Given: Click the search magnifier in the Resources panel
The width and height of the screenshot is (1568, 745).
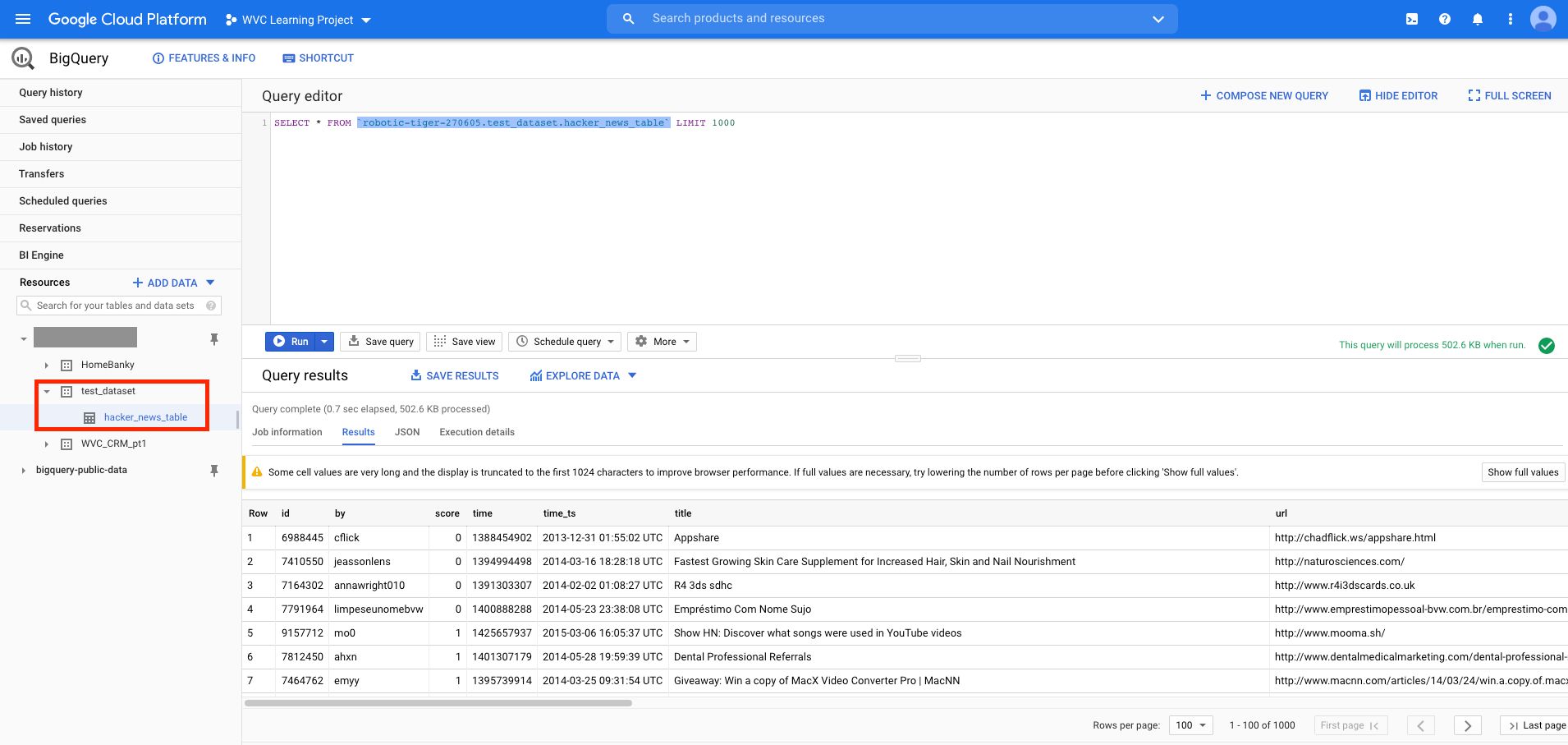Looking at the screenshot, I should [x=27, y=306].
